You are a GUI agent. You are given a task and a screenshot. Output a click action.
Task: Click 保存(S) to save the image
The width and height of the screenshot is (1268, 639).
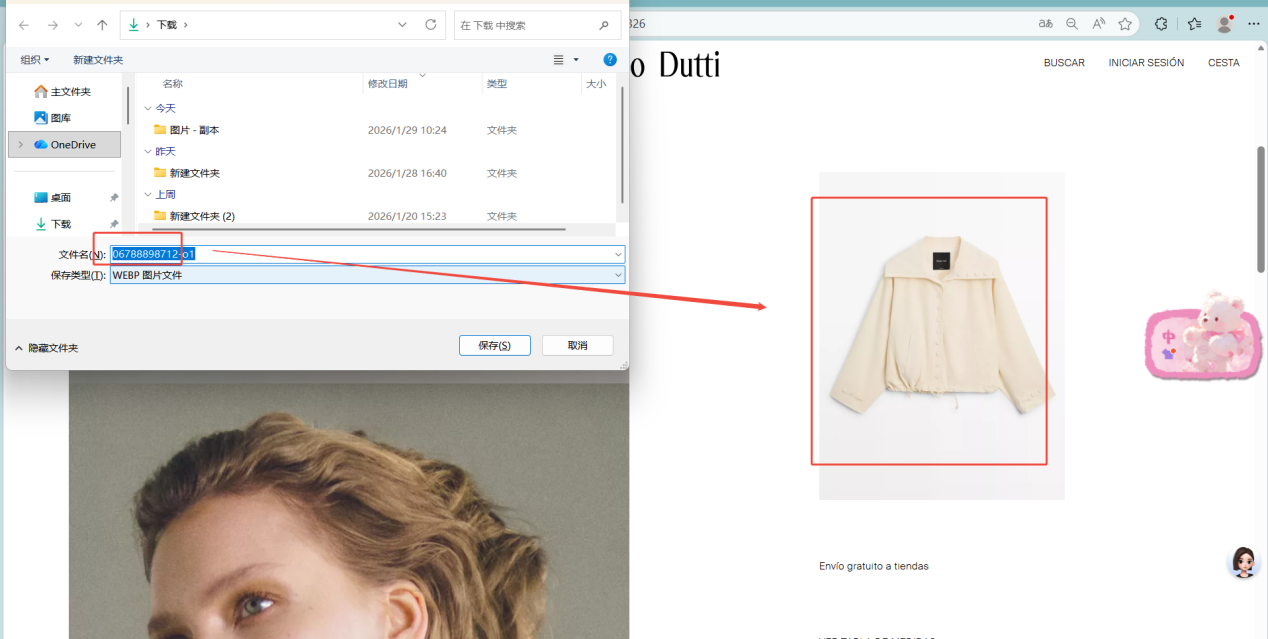pos(494,345)
